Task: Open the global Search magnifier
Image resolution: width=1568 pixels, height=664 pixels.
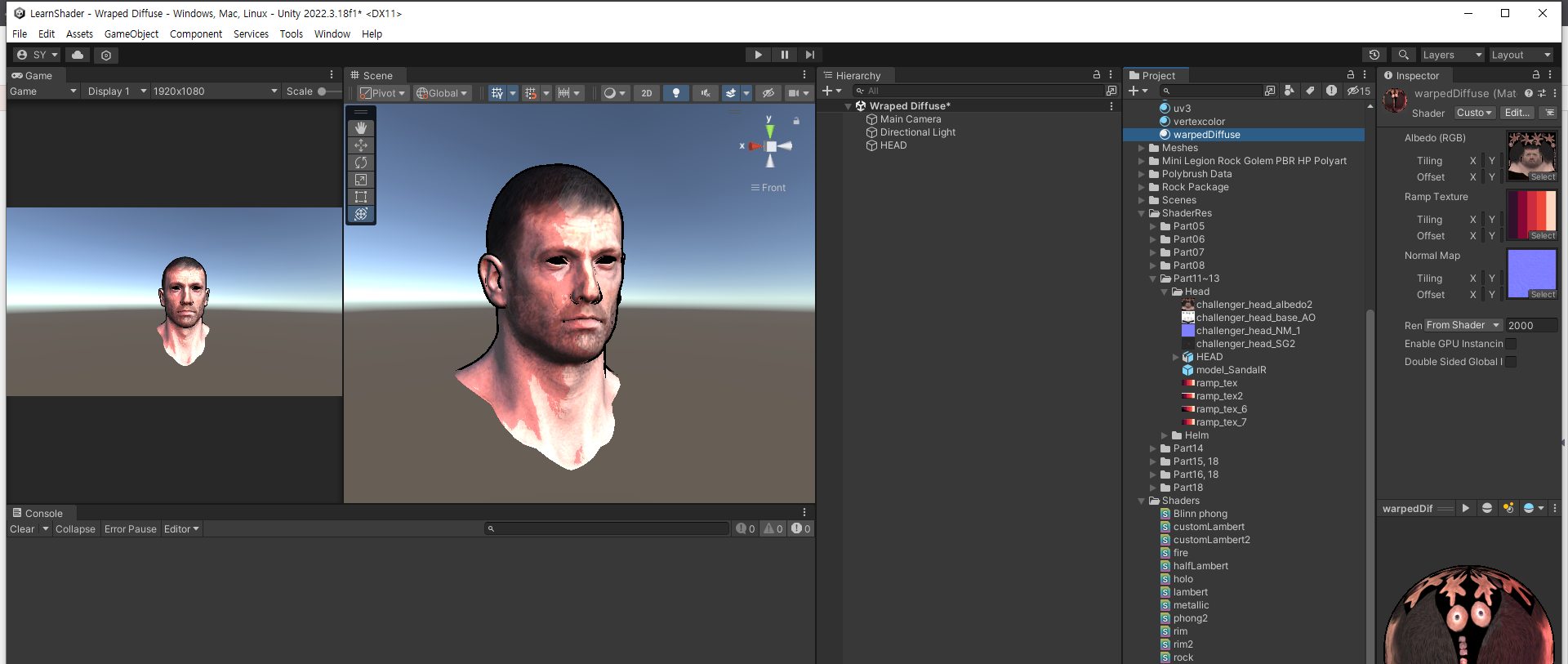Action: [1403, 55]
